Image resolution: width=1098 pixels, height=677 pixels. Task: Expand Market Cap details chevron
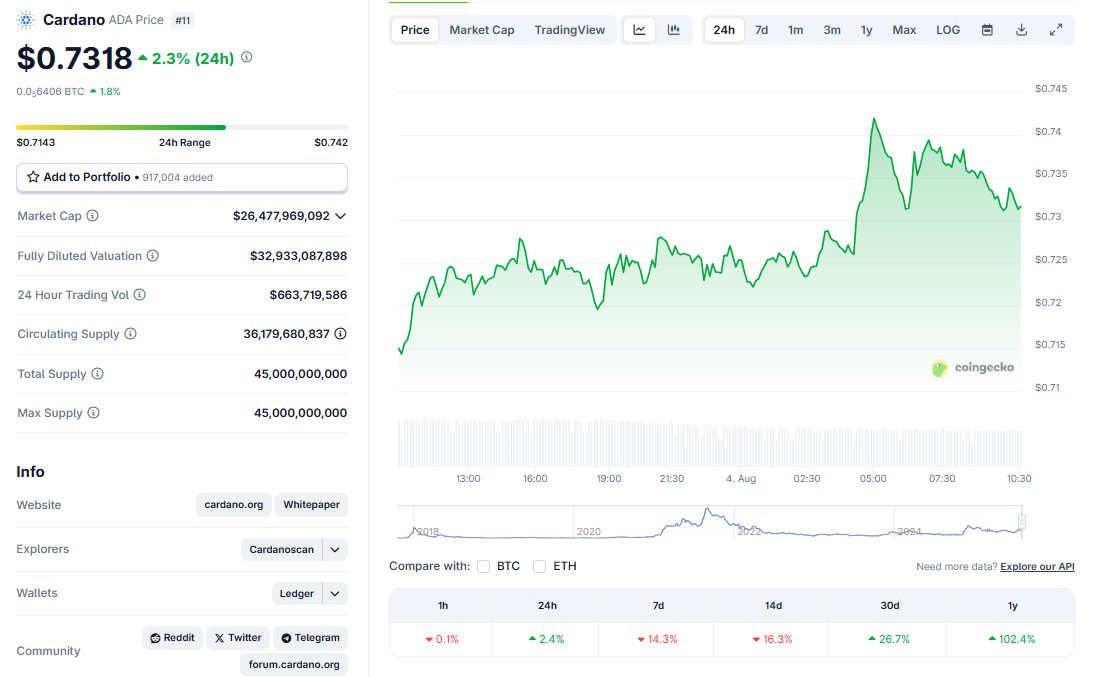[x=340, y=216]
